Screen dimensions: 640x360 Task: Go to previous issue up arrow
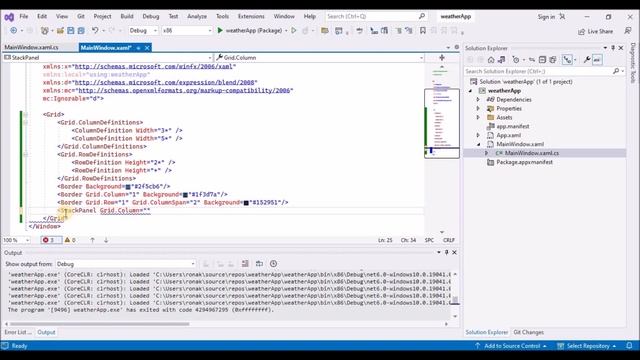[92, 240]
